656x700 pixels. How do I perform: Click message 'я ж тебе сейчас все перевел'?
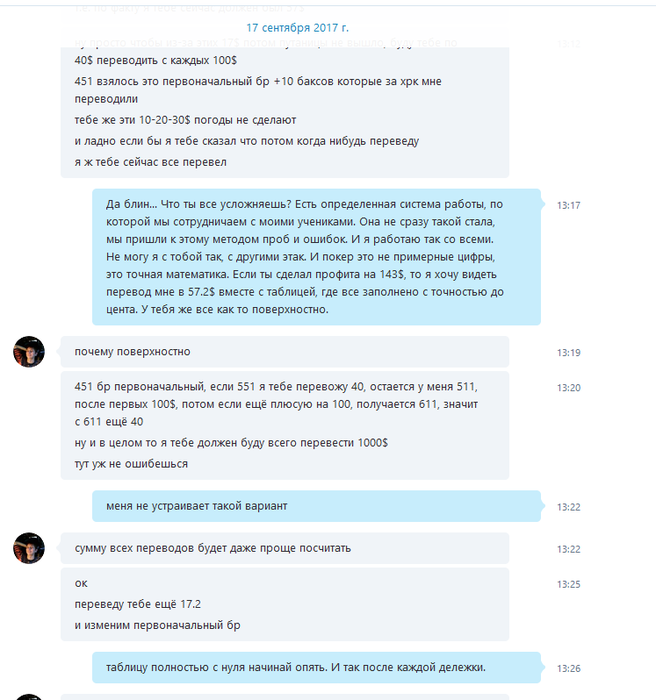(x=150, y=162)
